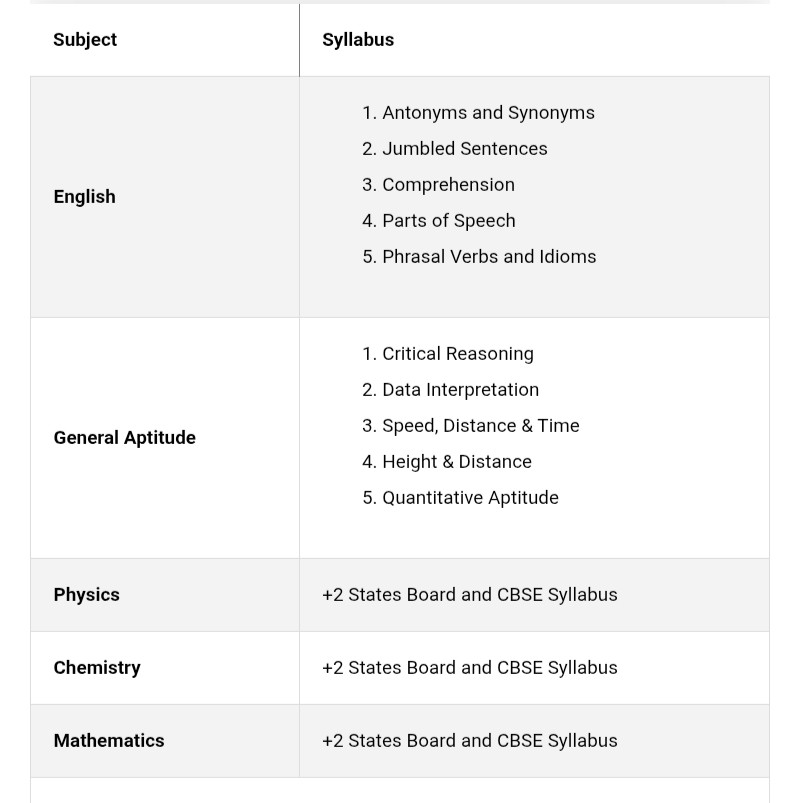The image size is (800, 803).
Task: Click the Chemistry syllabus text
Action: click(470, 668)
